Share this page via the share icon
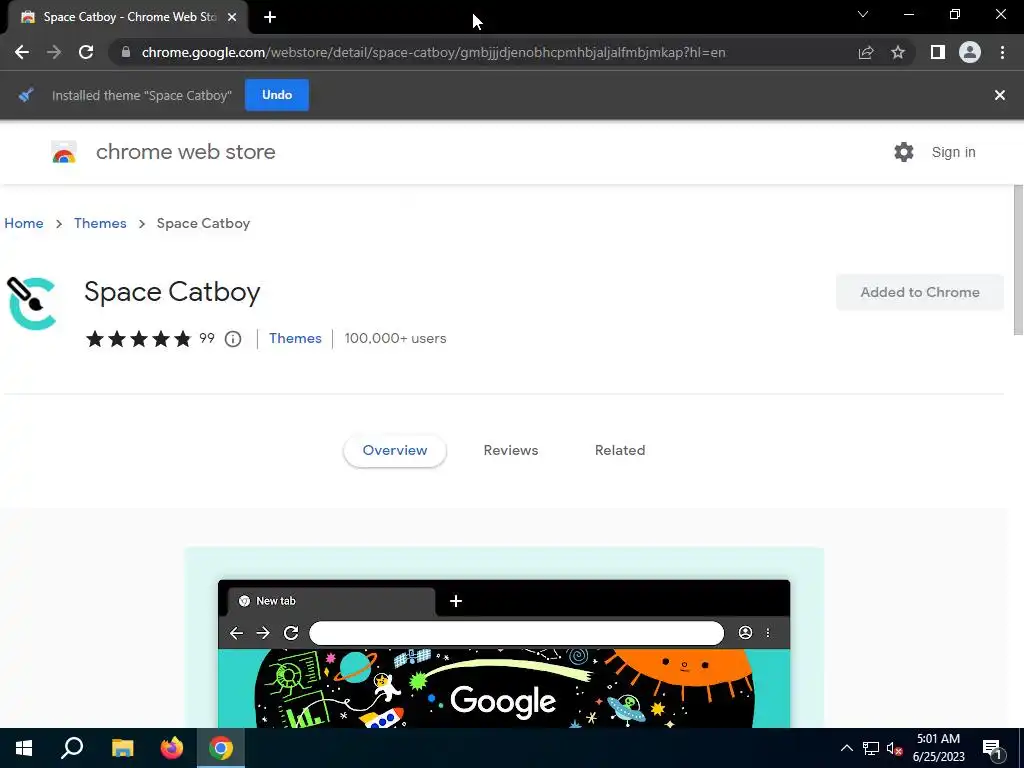 (x=866, y=52)
